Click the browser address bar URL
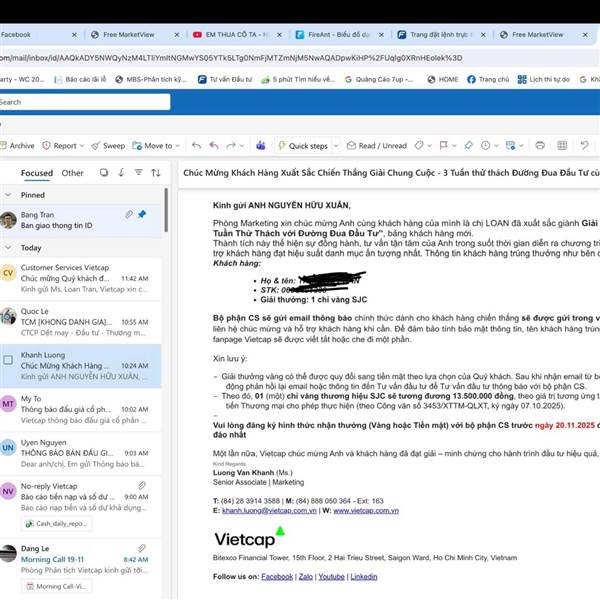The height and width of the screenshot is (600, 600). pos(231,58)
